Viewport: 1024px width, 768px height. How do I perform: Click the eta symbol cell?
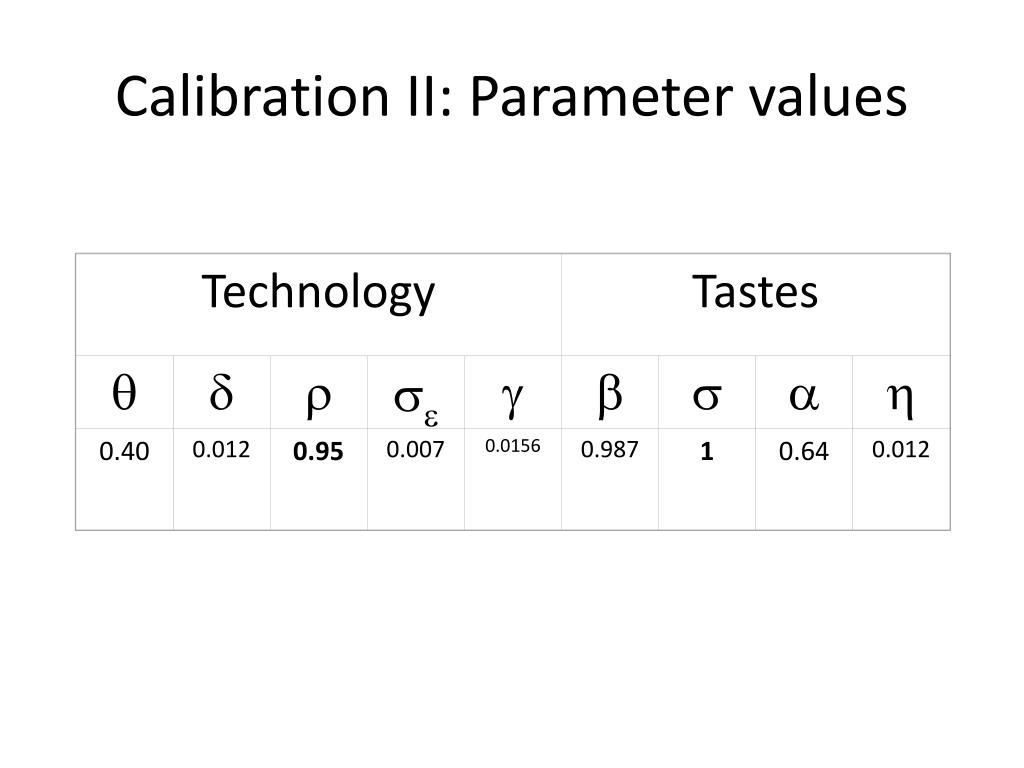(900, 395)
